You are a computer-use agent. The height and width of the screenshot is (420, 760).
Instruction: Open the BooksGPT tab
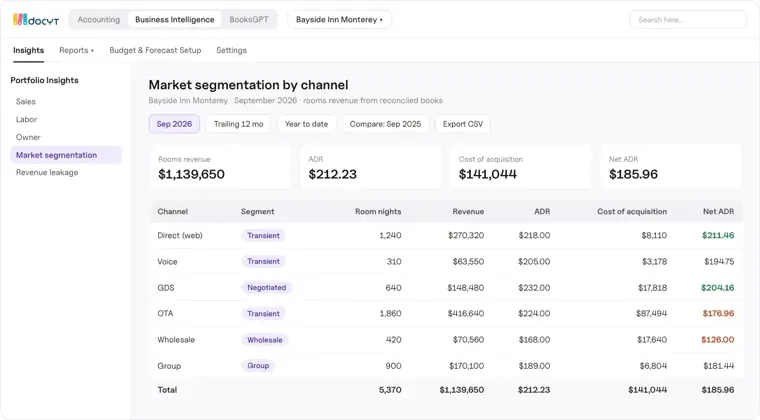click(x=249, y=20)
